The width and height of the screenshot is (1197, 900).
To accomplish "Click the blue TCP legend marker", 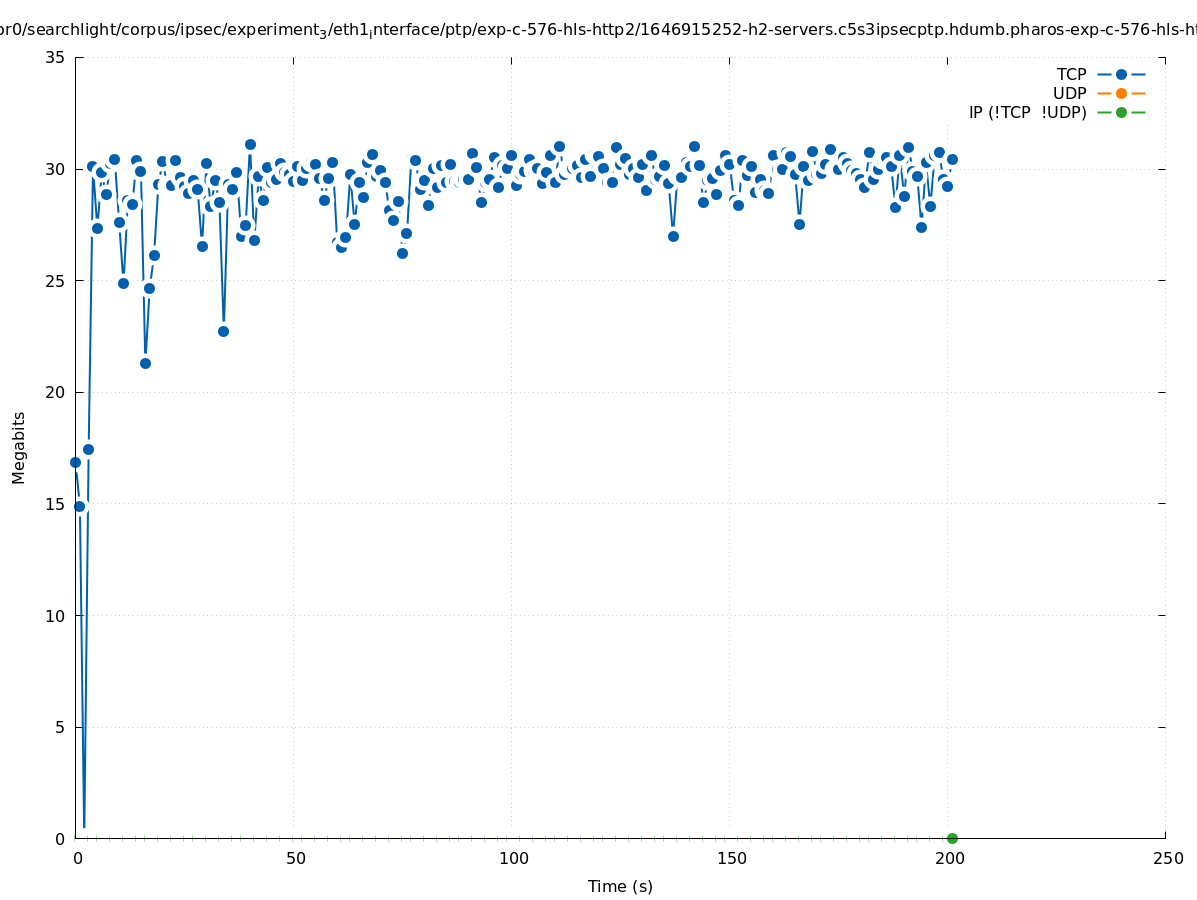I will click(x=1121, y=74).
